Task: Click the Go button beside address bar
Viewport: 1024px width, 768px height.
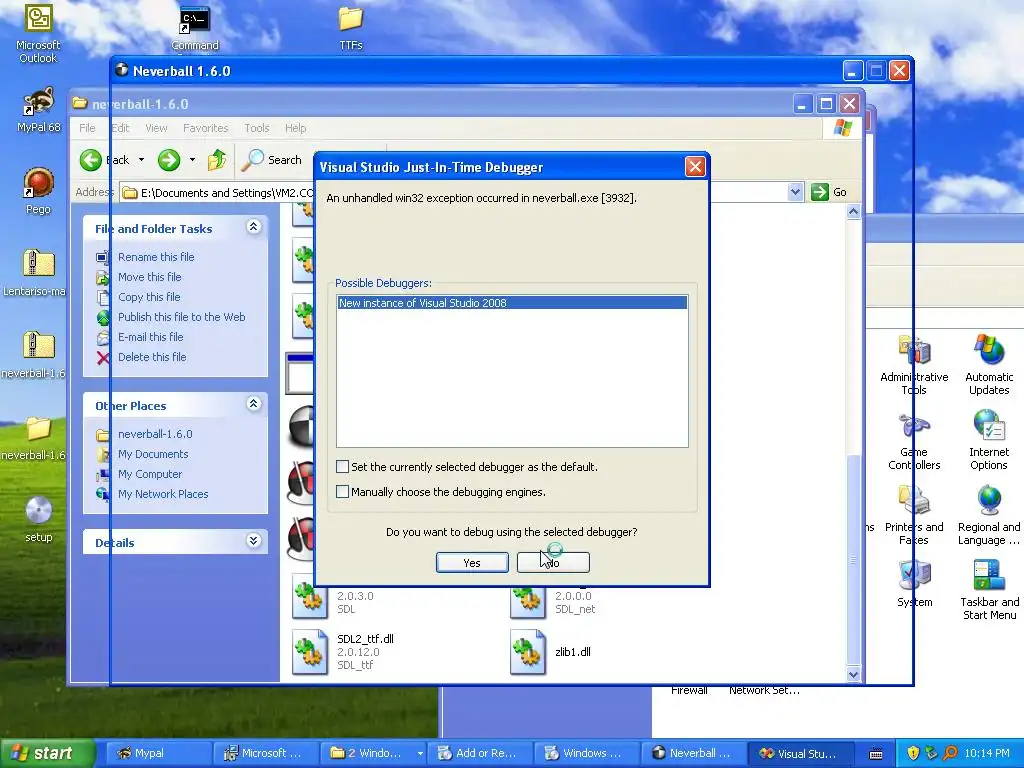Action: [829, 192]
